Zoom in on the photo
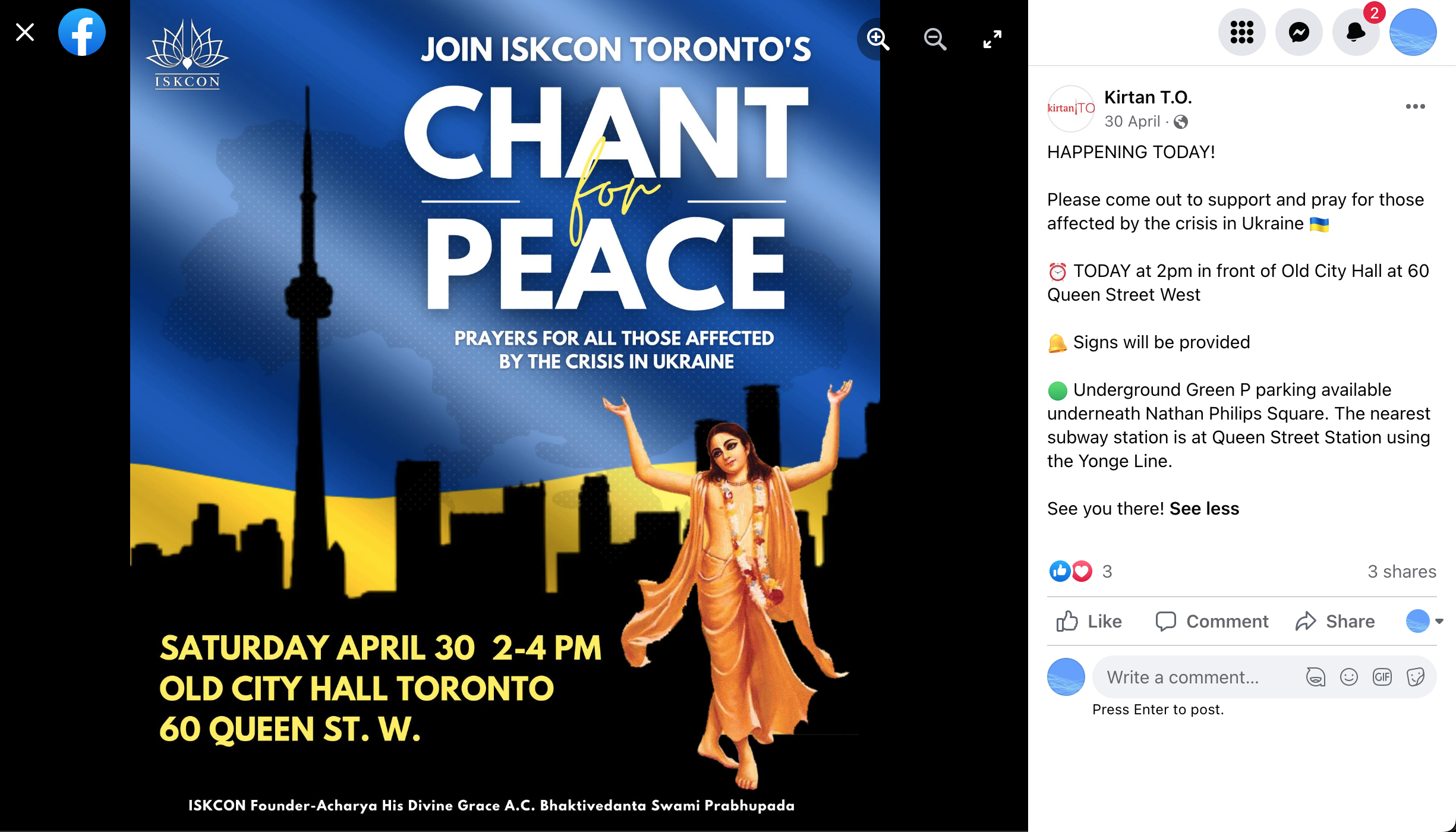 878,39
